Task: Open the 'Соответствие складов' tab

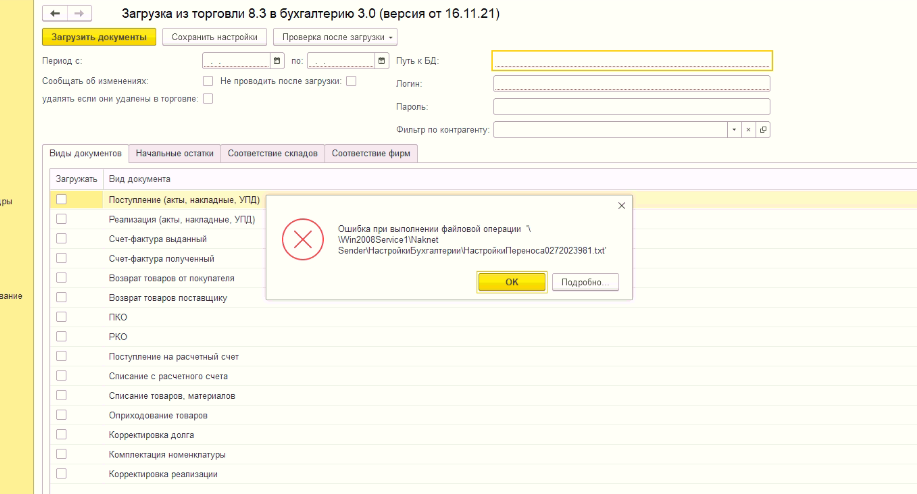Action: [272, 153]
